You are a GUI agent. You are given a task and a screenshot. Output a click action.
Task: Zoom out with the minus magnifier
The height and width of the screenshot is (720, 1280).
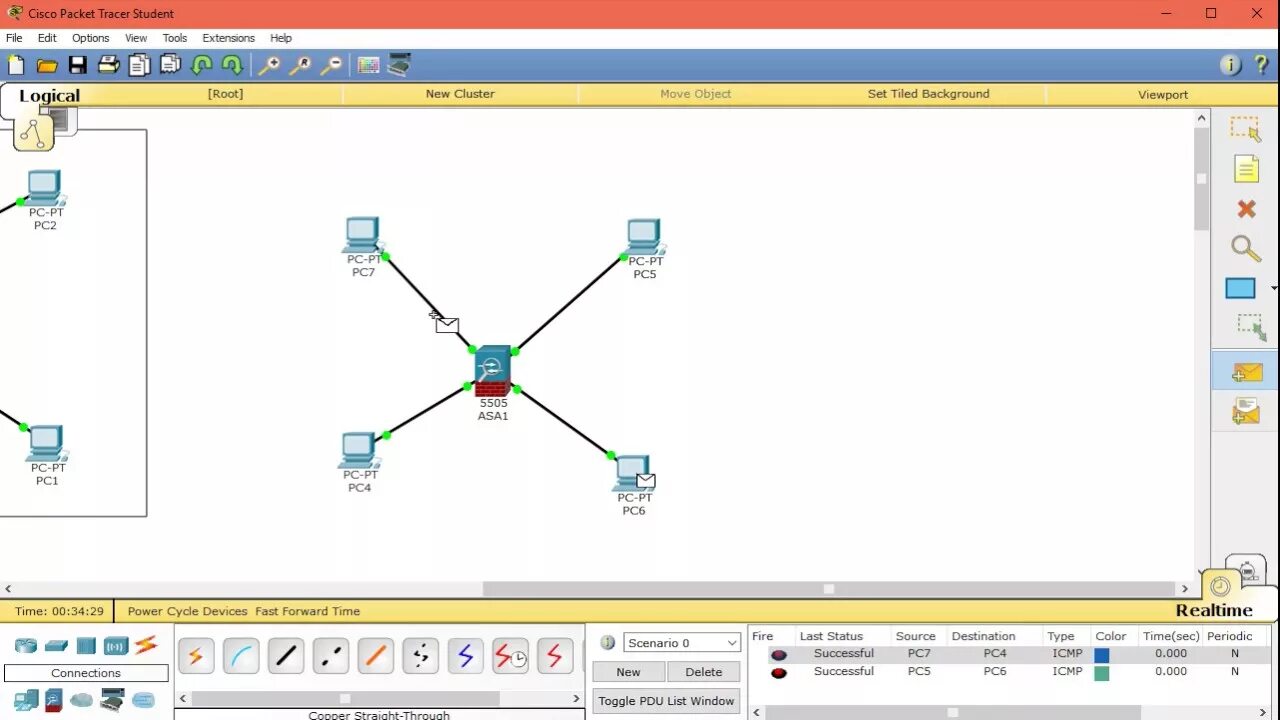tap(331, 65)
